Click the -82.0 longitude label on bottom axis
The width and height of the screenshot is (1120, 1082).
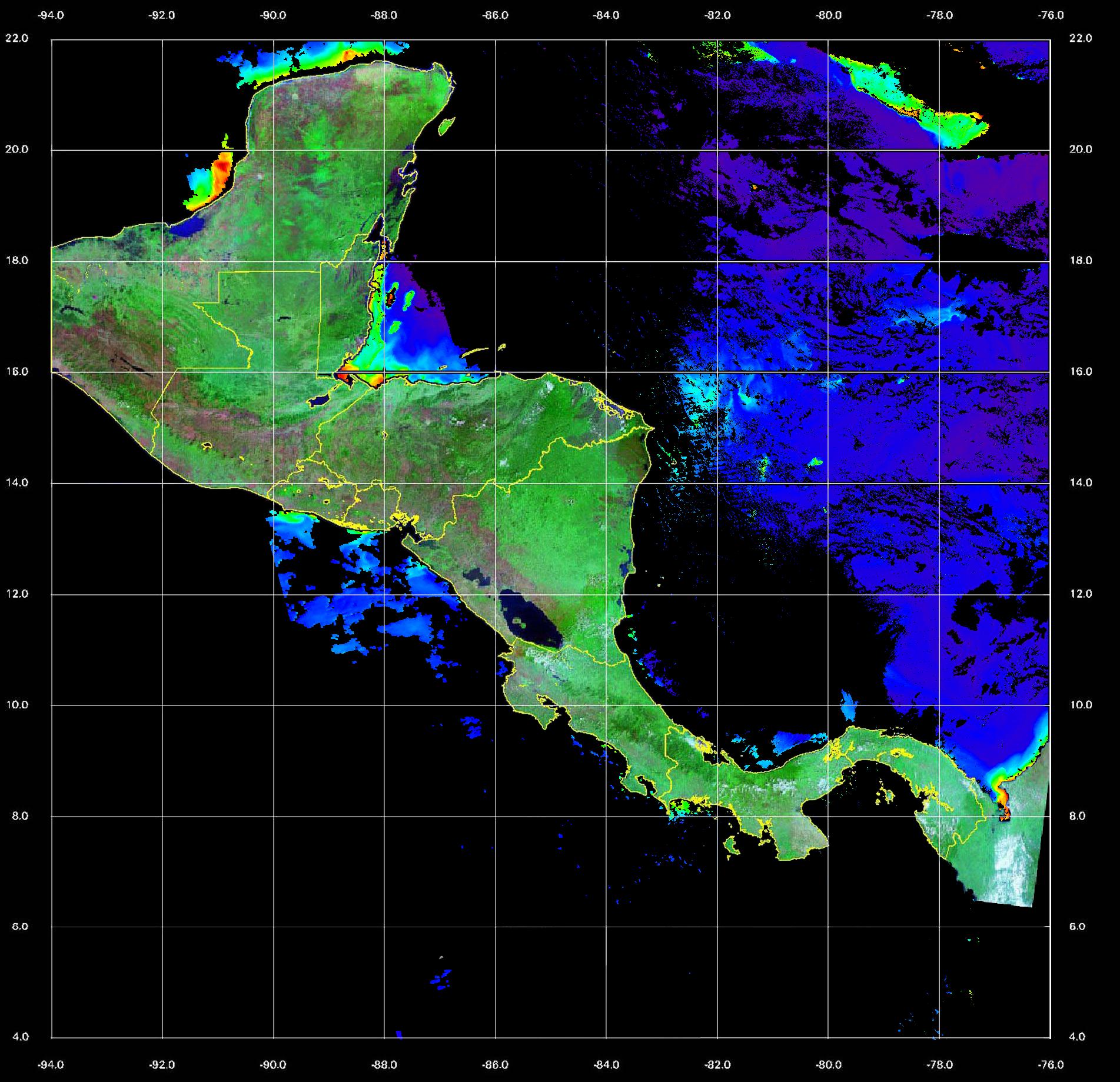click(x=717, y=1064)
